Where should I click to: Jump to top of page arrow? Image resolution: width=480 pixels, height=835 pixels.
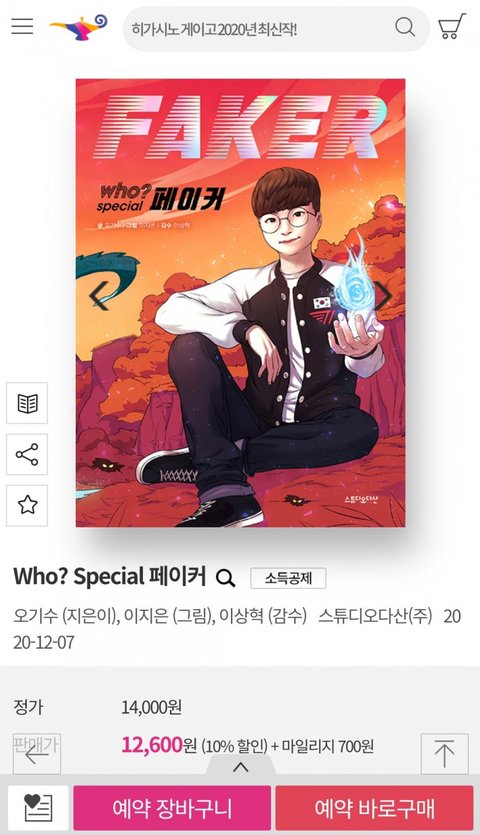click(x=444, y=754)
